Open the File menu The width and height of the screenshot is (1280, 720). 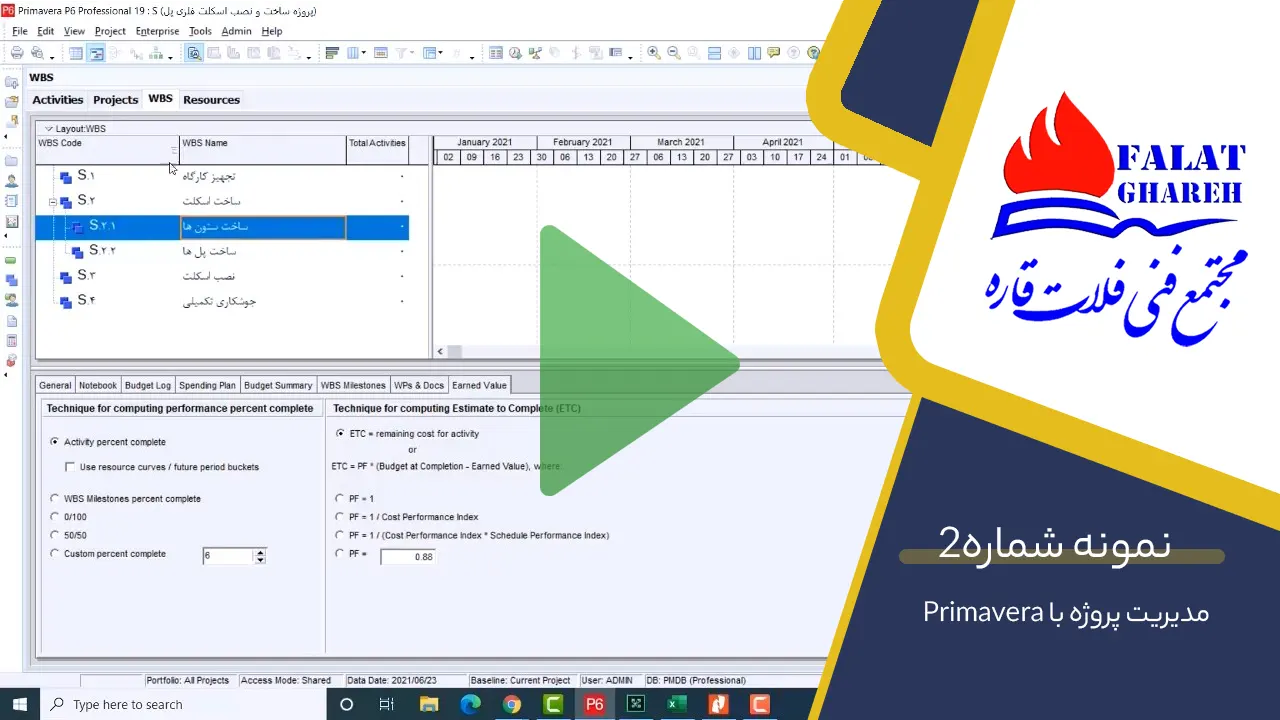click(19, 31)
